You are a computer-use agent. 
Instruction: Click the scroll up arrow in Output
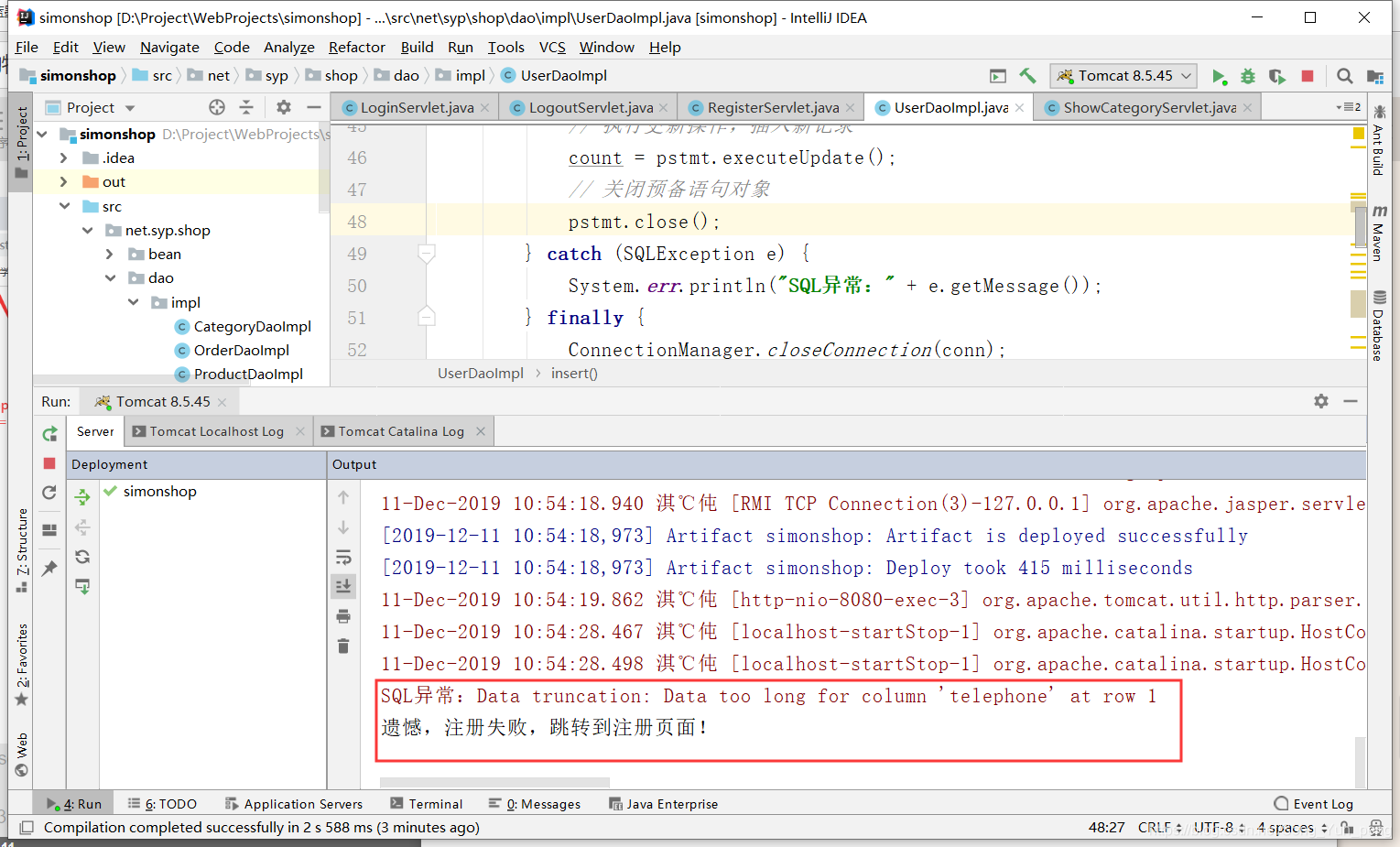(x=343, y=497)
